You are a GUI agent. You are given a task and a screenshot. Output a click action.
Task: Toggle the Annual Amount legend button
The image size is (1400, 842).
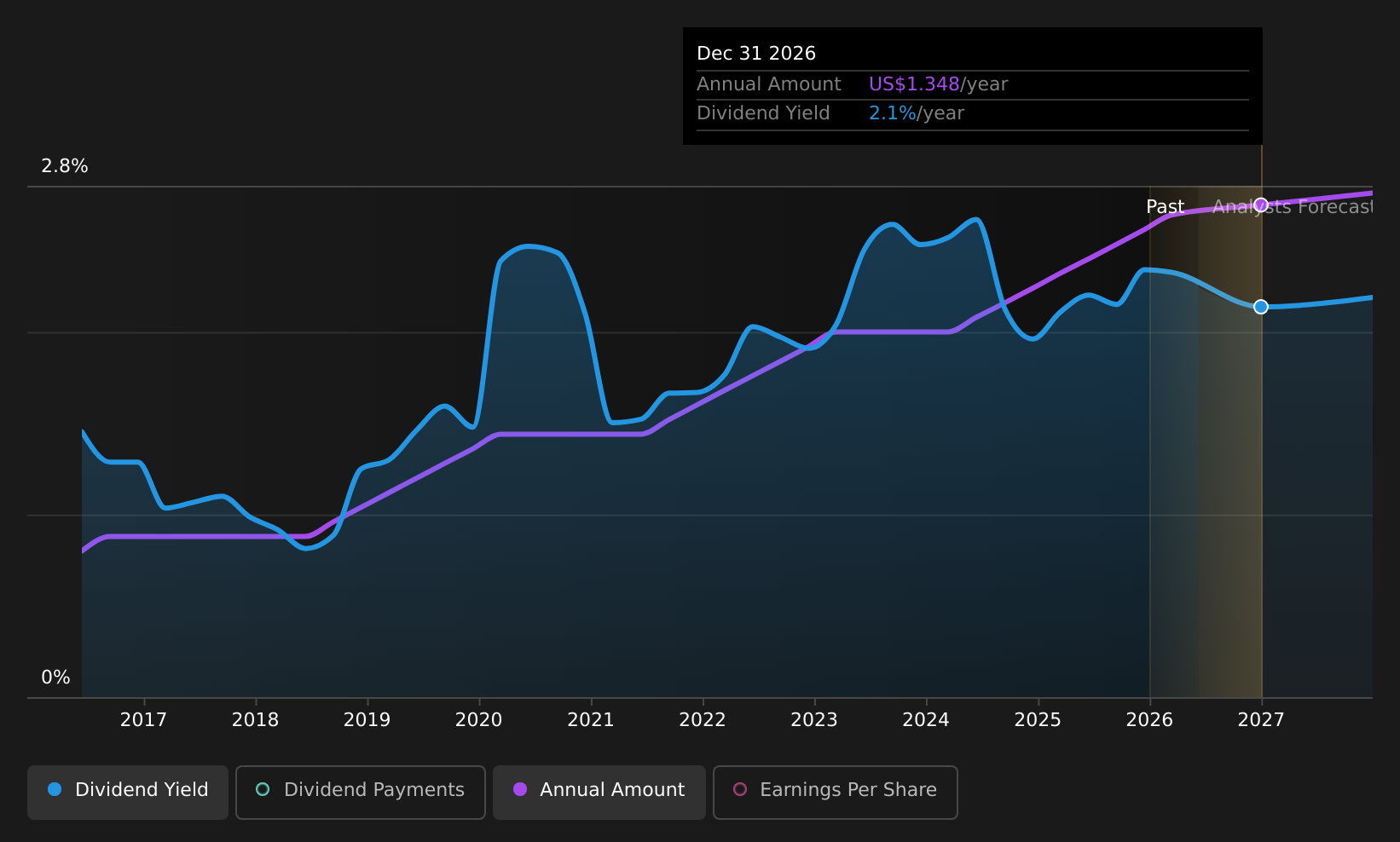599,793
